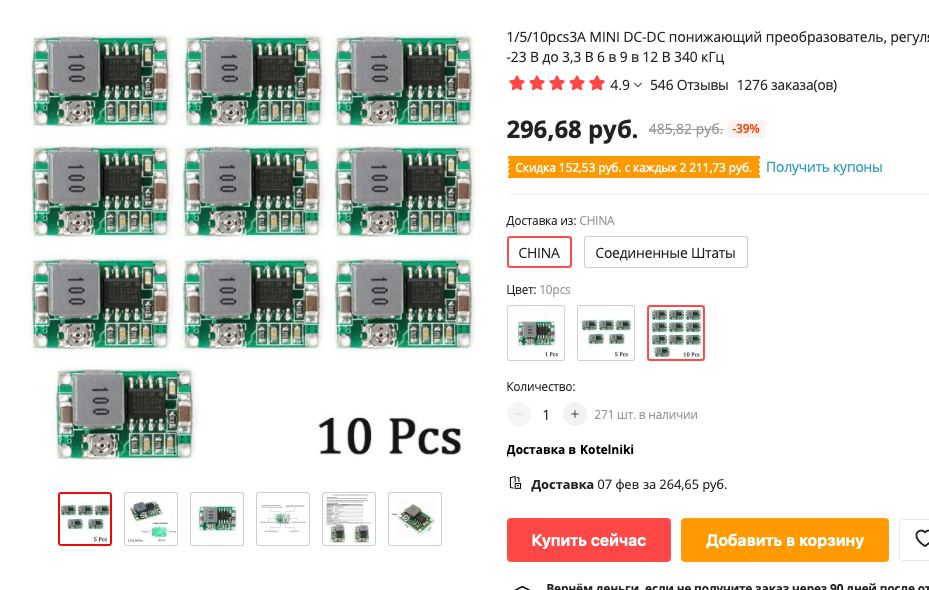The image size is (929, 590).
Task: Increase quantity with the plus button
Action: (x=574, y=414)
